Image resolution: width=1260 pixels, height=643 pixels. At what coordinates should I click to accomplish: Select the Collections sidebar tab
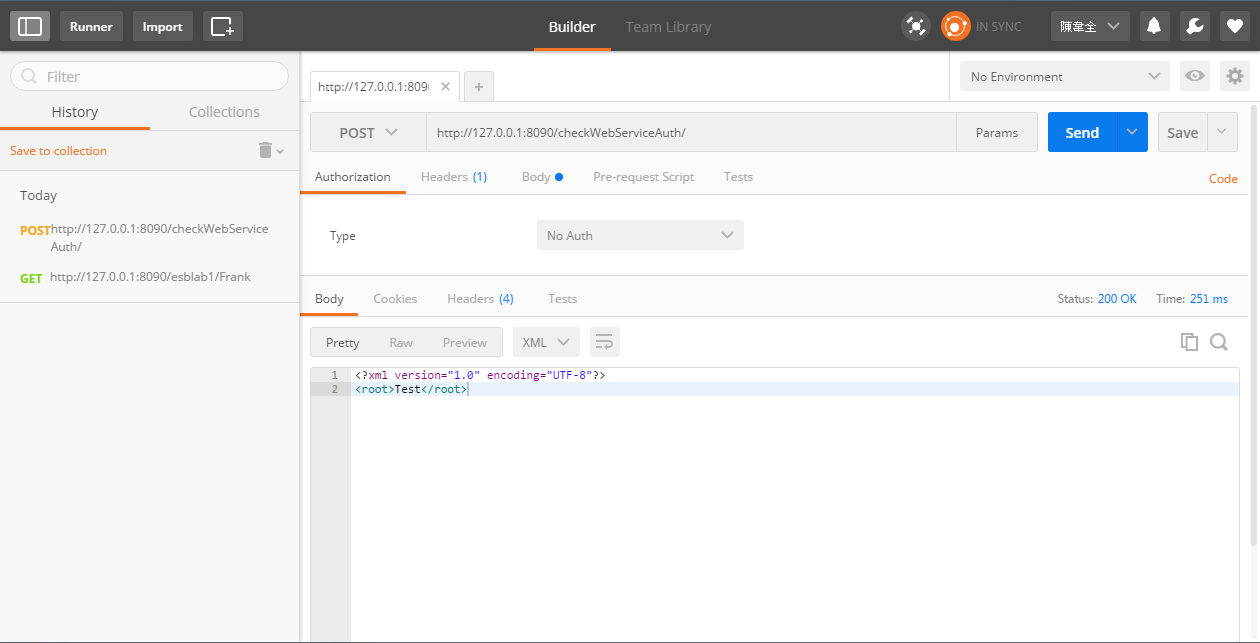(x=224, y=112)
